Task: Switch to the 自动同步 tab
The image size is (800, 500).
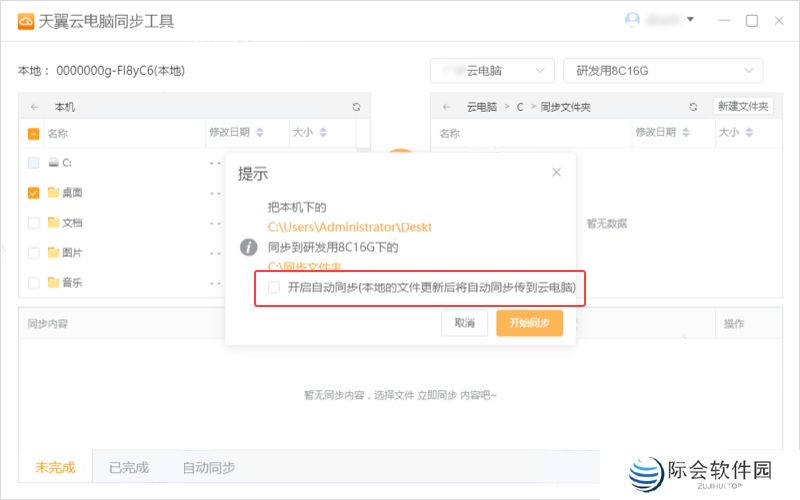Action: coord(209,467)
